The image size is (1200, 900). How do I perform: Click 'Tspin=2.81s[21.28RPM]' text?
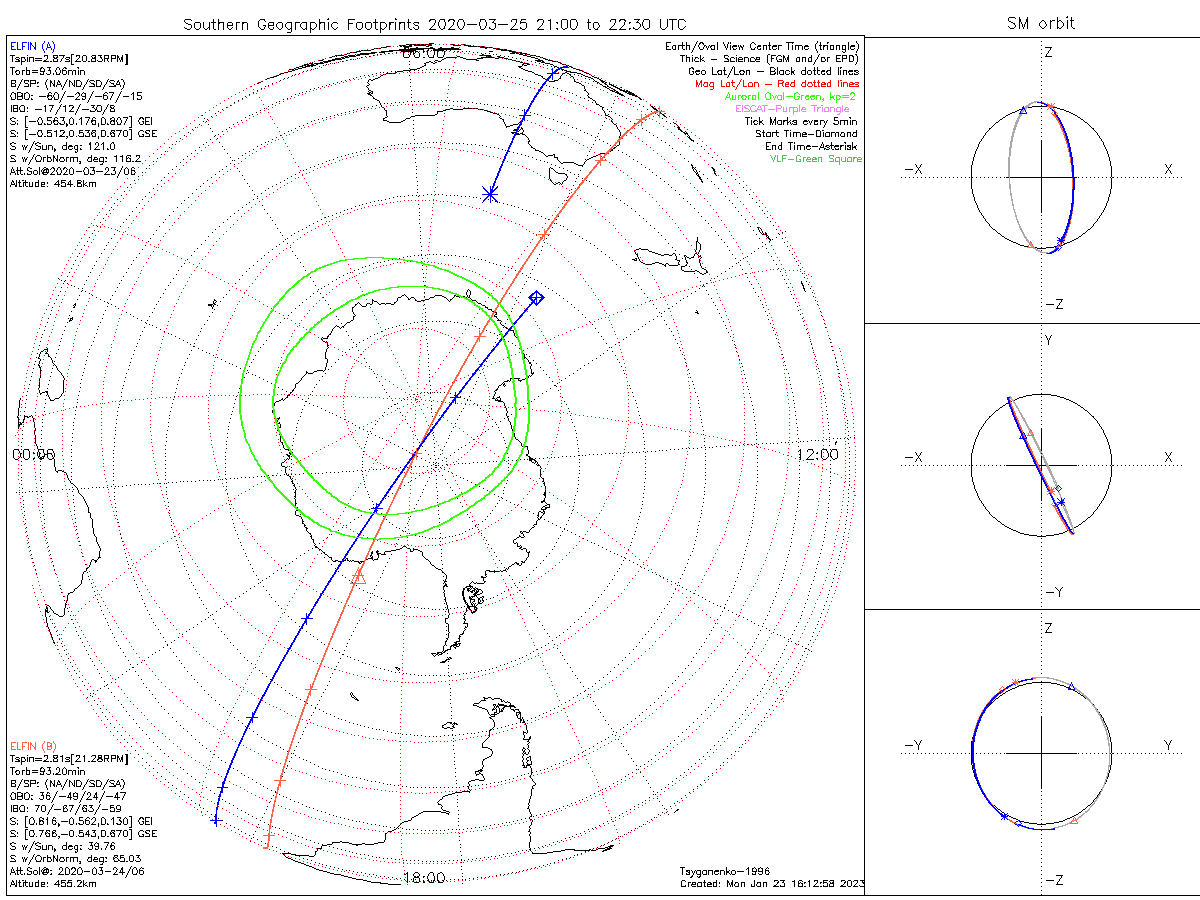[x=68, y=759]
